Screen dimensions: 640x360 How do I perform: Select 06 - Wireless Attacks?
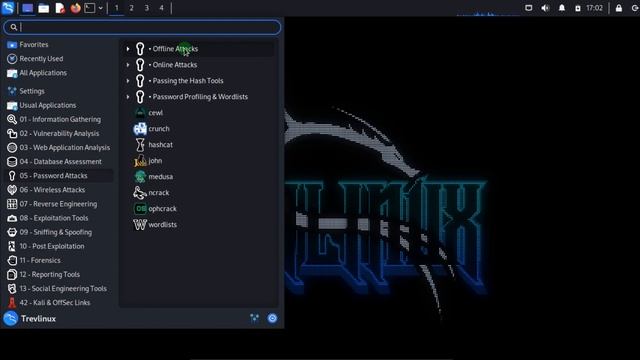point(59,190)
